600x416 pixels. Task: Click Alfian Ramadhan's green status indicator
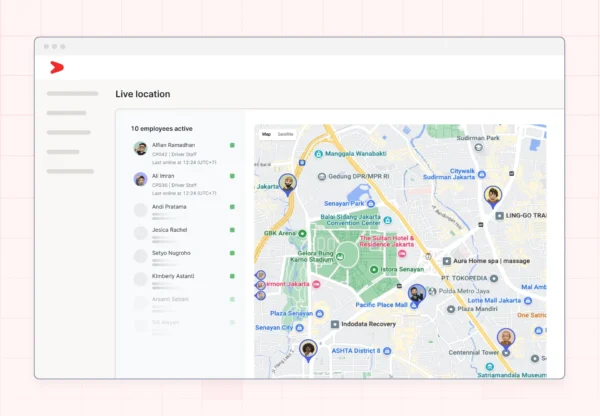click(232, 145)
